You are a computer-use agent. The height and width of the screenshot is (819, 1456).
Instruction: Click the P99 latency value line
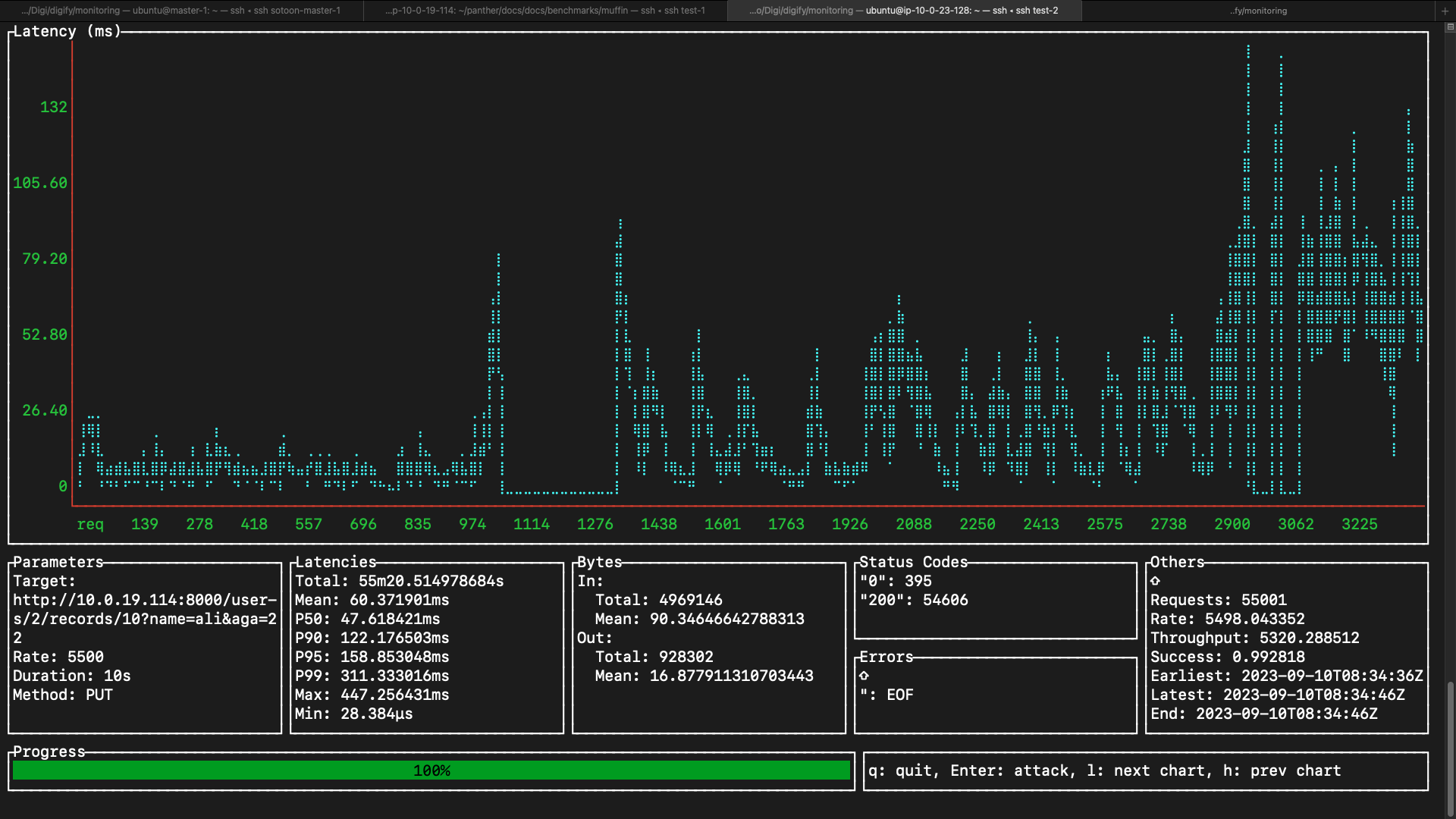[372, 676]
